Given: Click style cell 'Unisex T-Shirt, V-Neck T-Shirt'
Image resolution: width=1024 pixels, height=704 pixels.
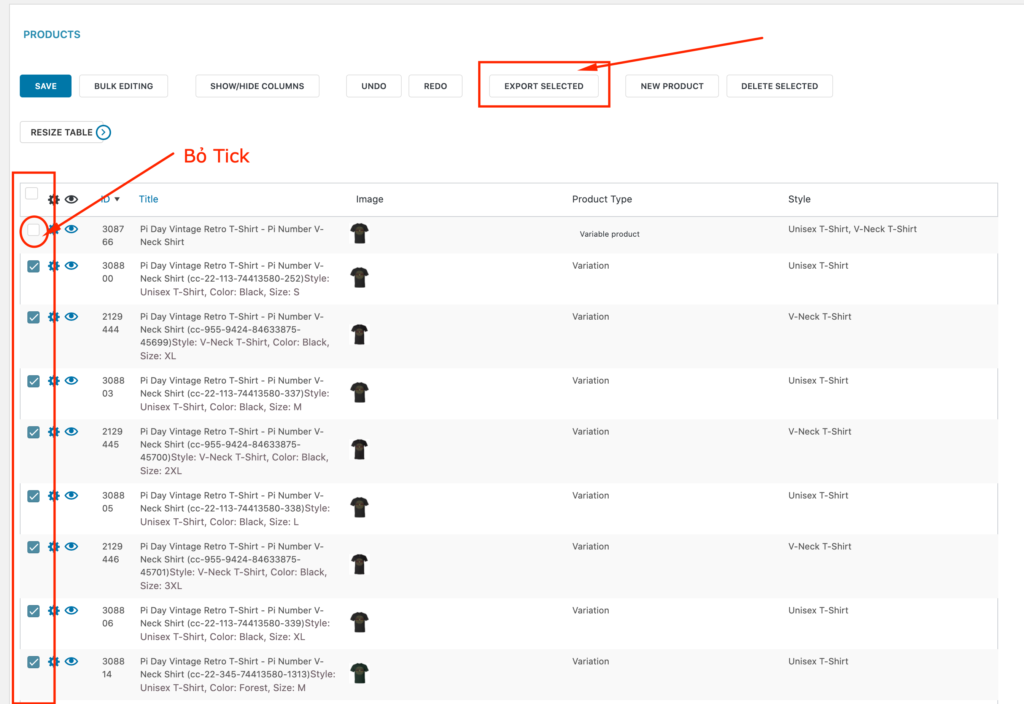Looking at the screenshot, I should pos(852,229).
